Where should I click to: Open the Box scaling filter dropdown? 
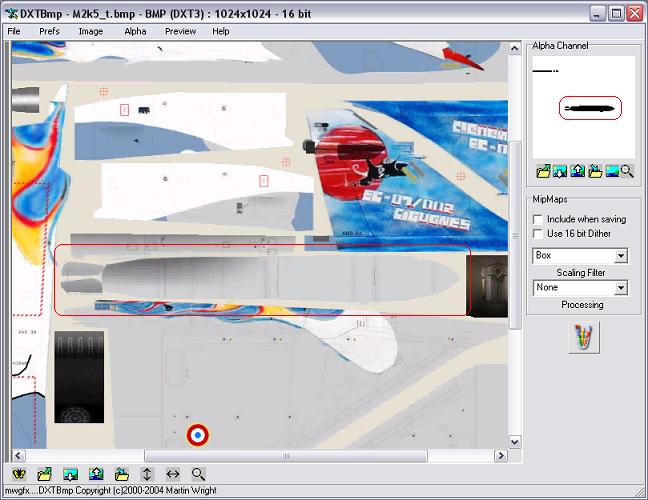(x=621, y=256)
